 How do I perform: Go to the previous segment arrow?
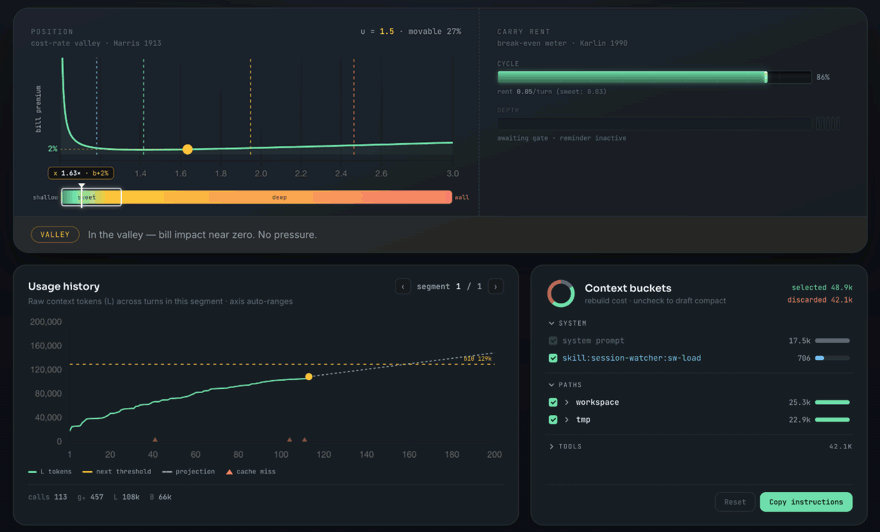403,287
